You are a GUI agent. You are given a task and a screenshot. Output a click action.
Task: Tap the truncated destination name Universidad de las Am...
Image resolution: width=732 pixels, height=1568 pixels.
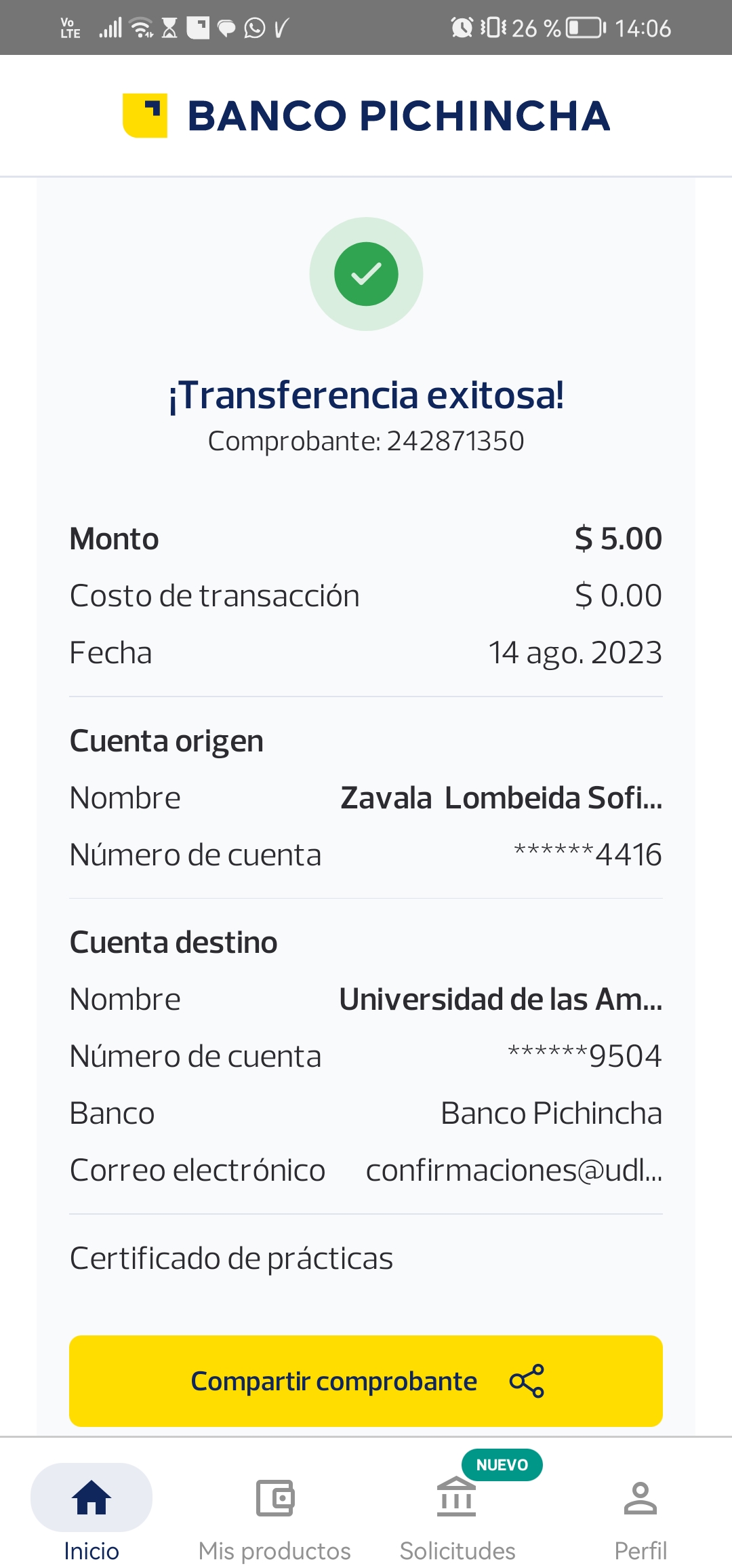point(500,1000)
